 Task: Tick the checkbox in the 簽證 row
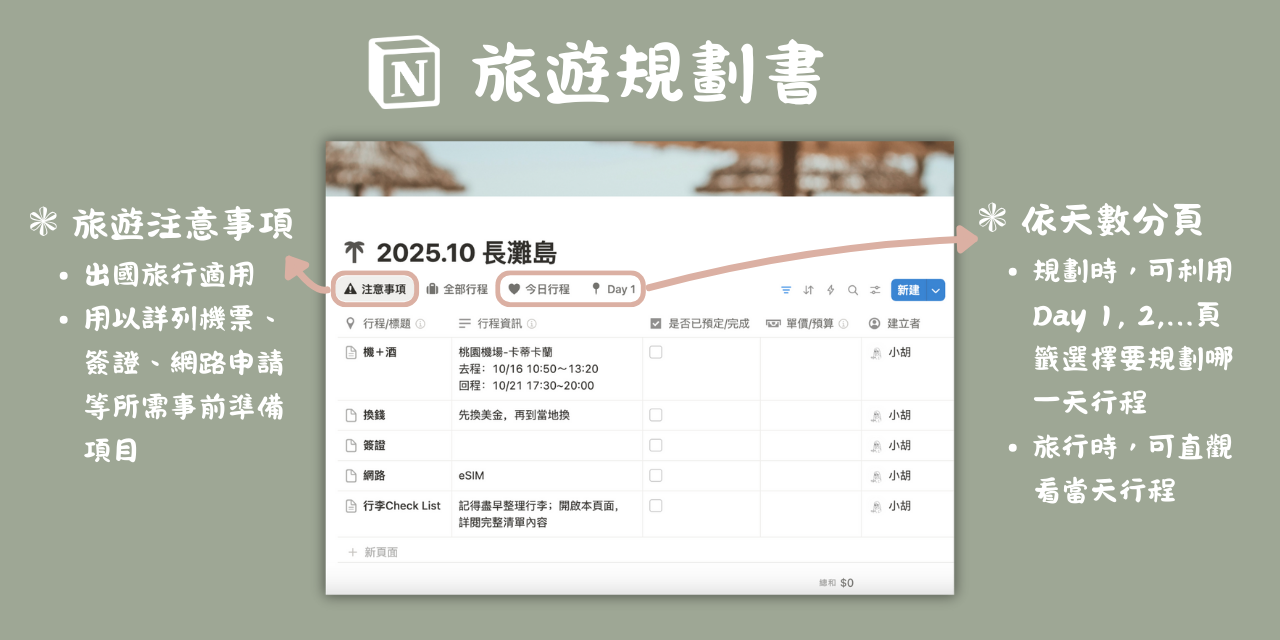(656, 445)
